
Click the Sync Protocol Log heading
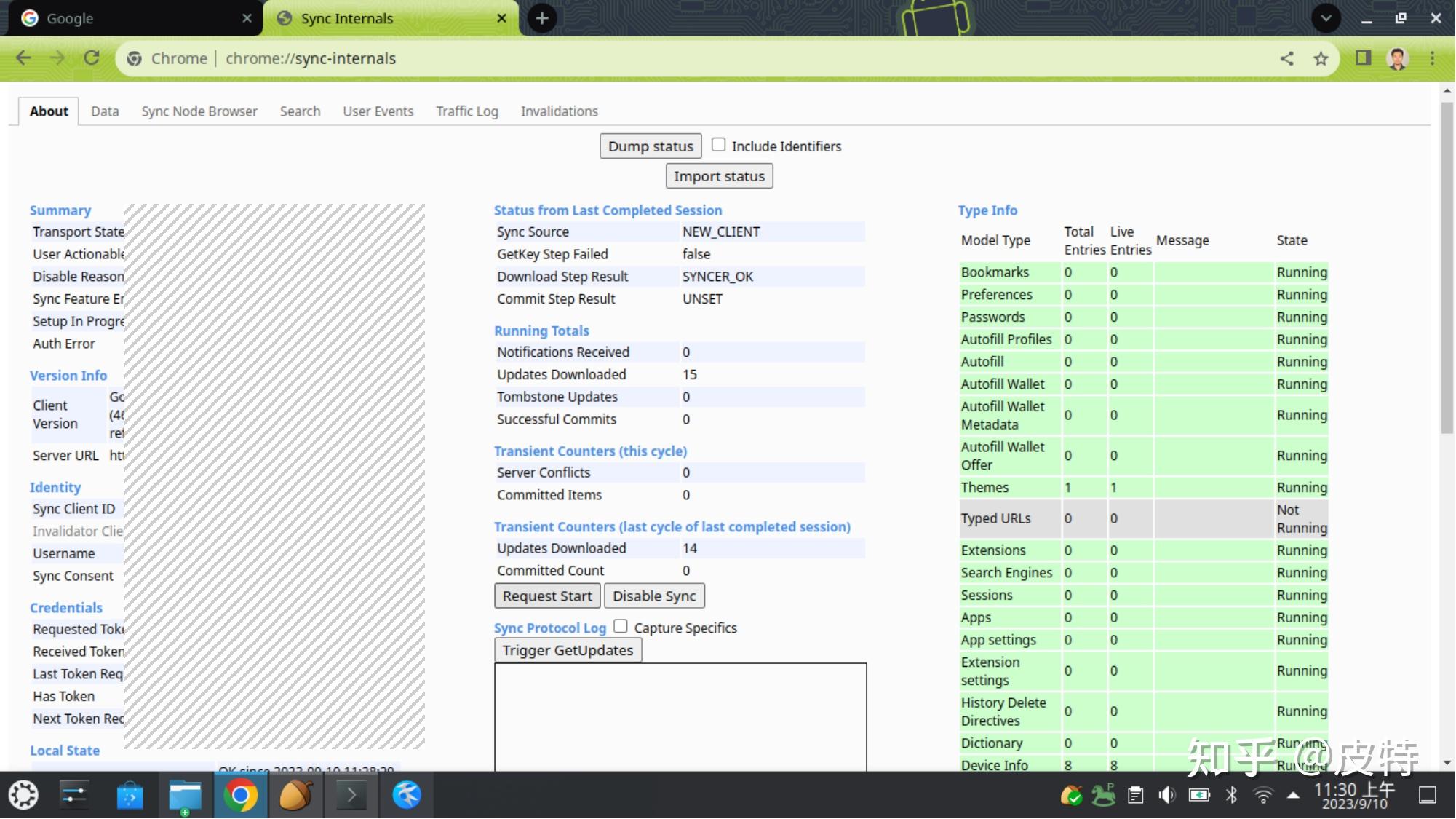click(550, 628)
